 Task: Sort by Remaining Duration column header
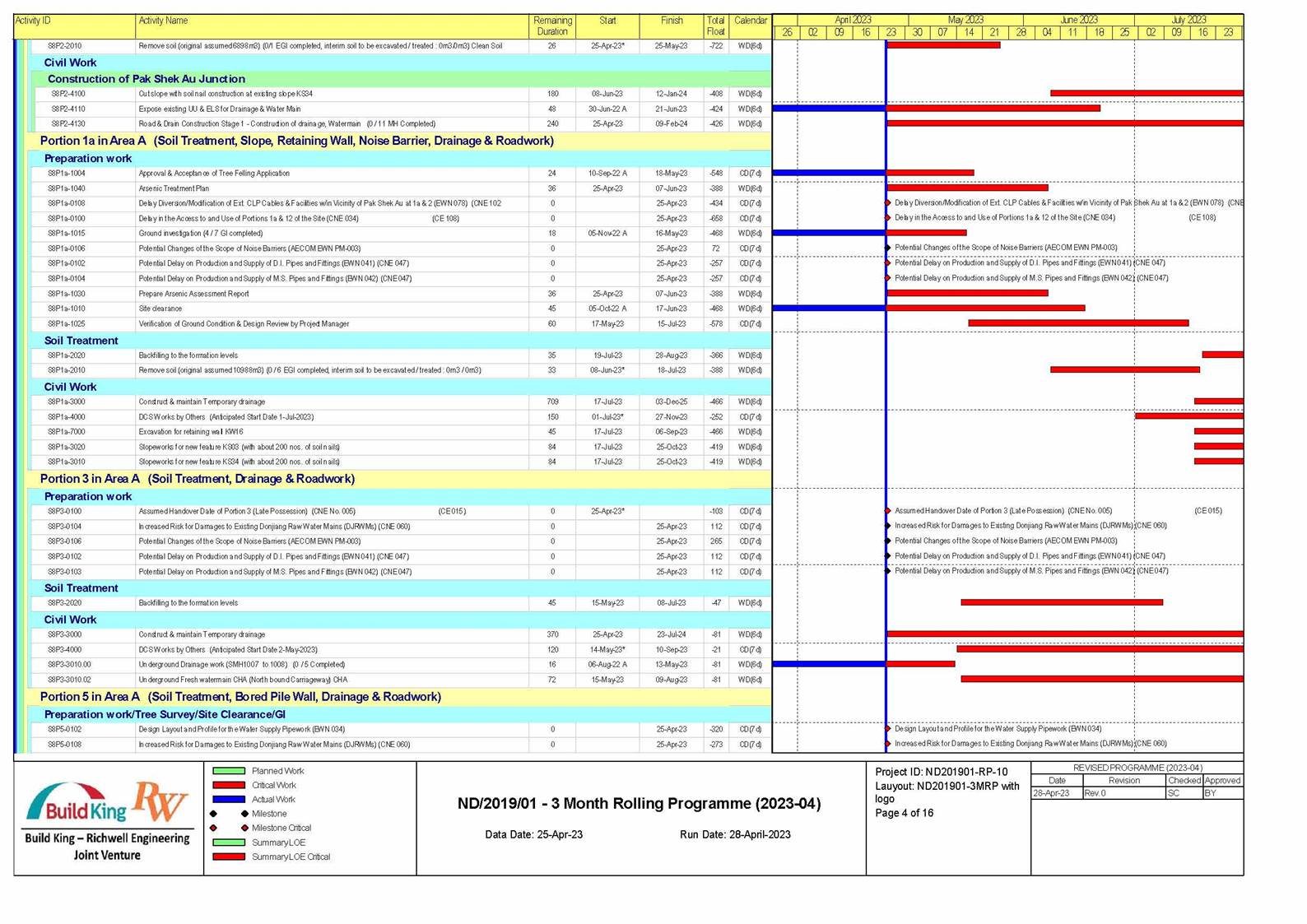tap(552, 26)
